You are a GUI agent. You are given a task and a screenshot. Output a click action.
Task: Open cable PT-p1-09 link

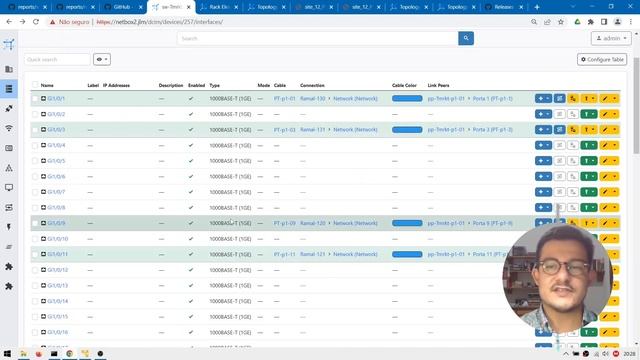(x=284, y=223)
